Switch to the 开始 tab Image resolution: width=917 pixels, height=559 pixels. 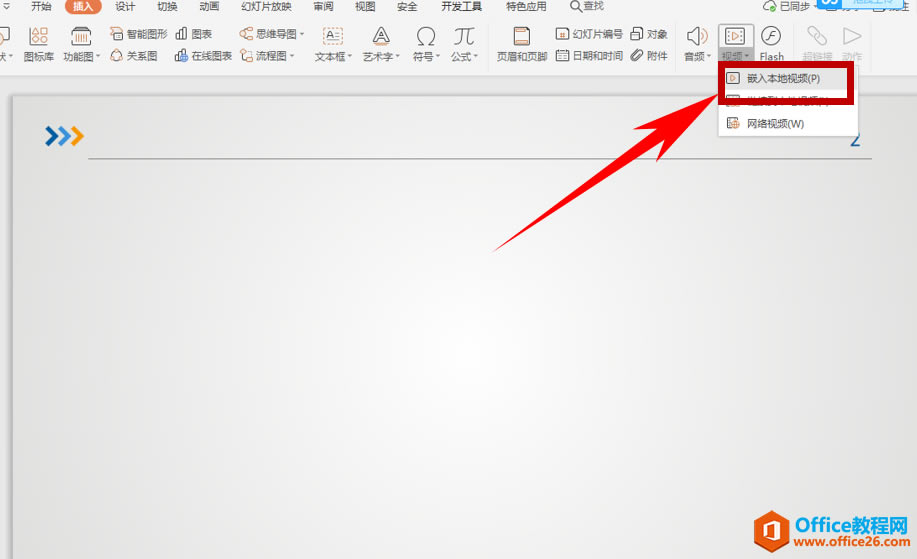(41, 6)
